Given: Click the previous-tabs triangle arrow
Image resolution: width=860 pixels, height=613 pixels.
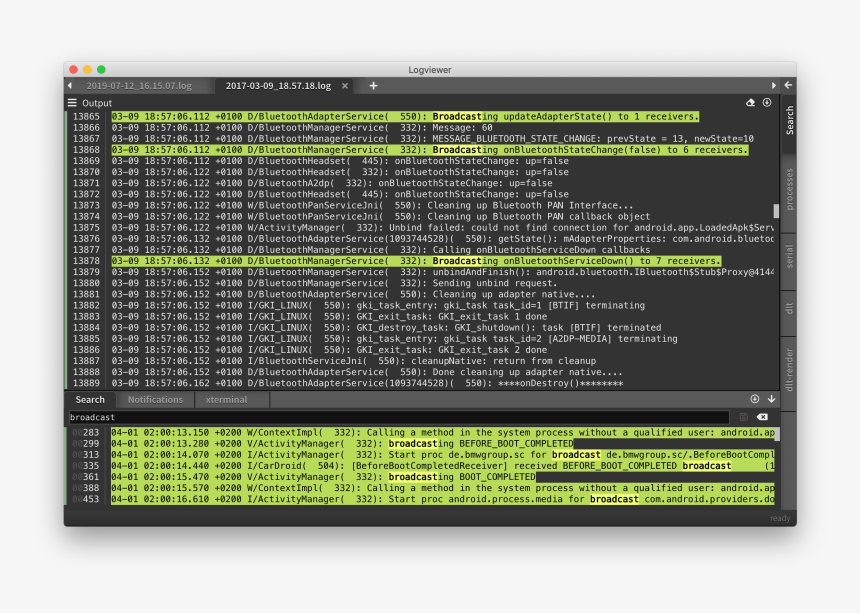Looking at the screenshot, I should pyautogui.click(x=70, y=86).
